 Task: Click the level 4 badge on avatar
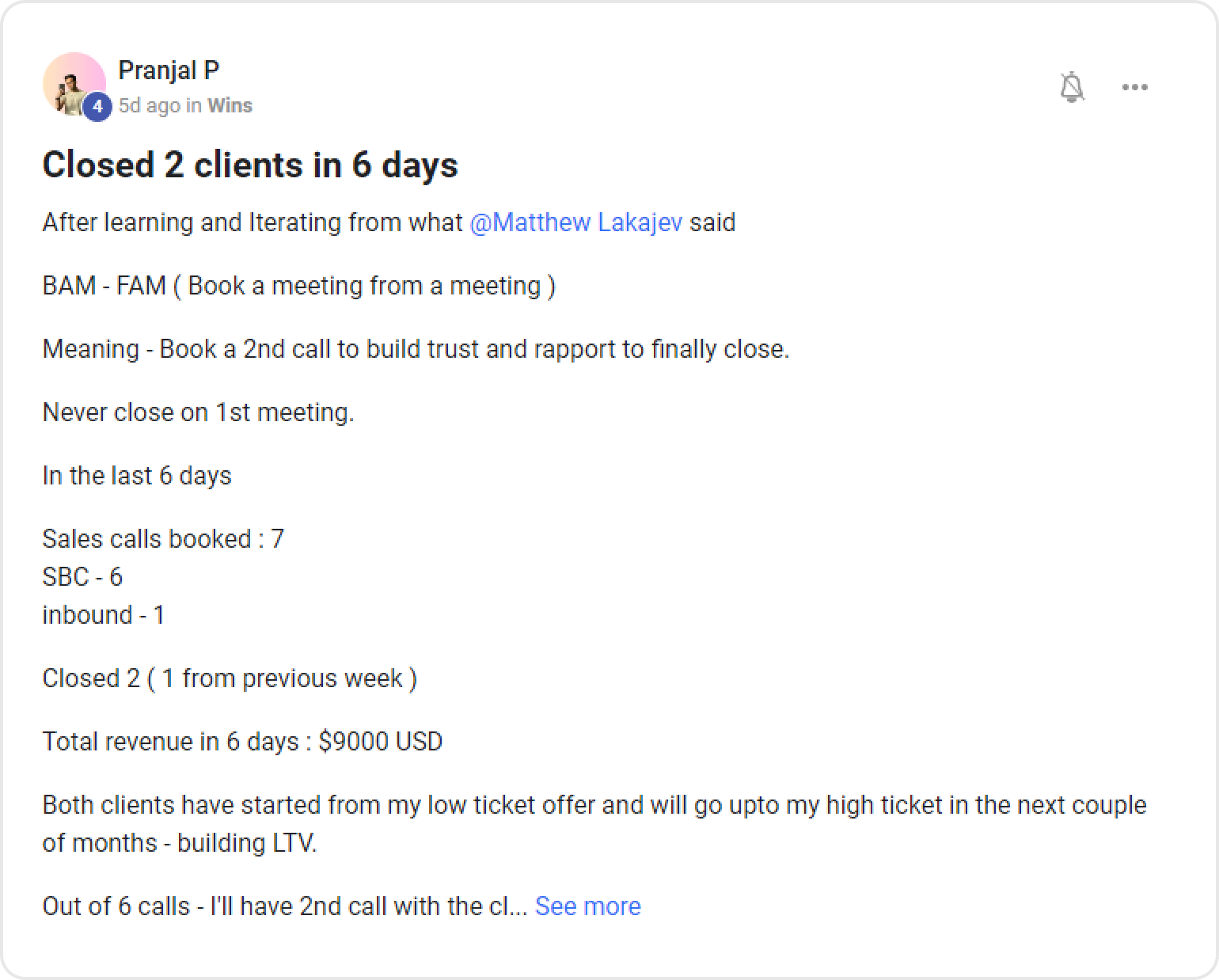(x=97, y=106)
